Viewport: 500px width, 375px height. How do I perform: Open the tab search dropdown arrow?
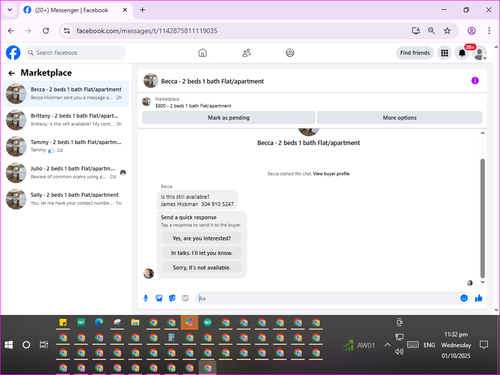click(x=10, y=10)
